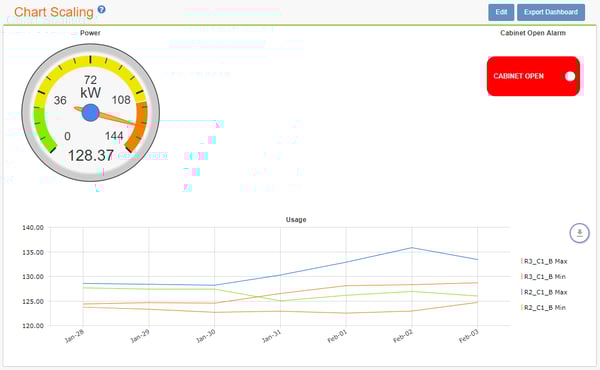Click the 120.00 y-axis label
The image size is (600, 370).
tap(33, 326)
